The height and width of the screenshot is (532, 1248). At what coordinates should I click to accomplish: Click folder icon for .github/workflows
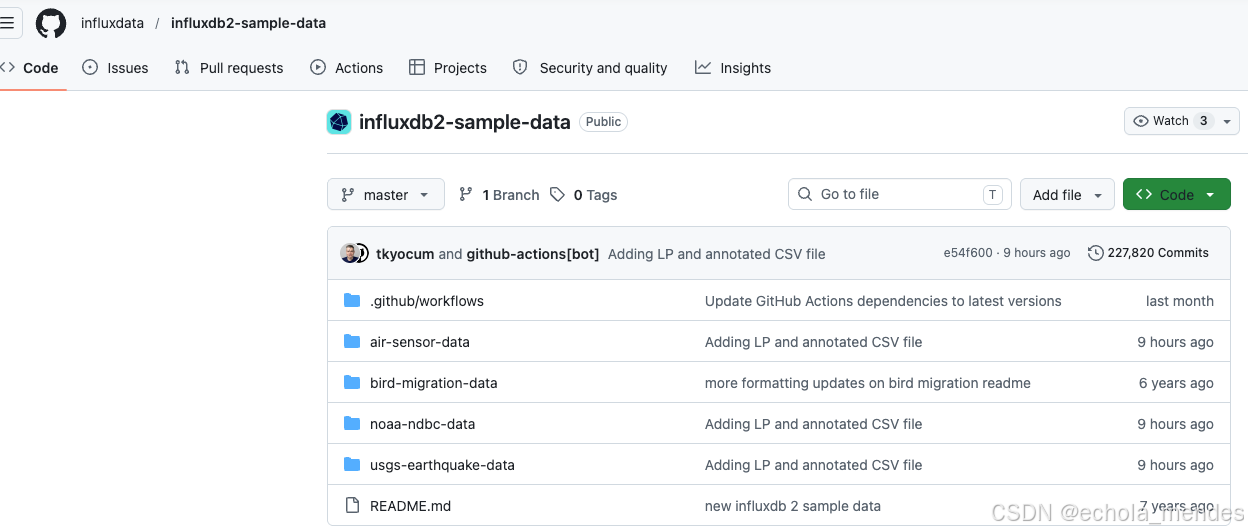click(352, 301)
